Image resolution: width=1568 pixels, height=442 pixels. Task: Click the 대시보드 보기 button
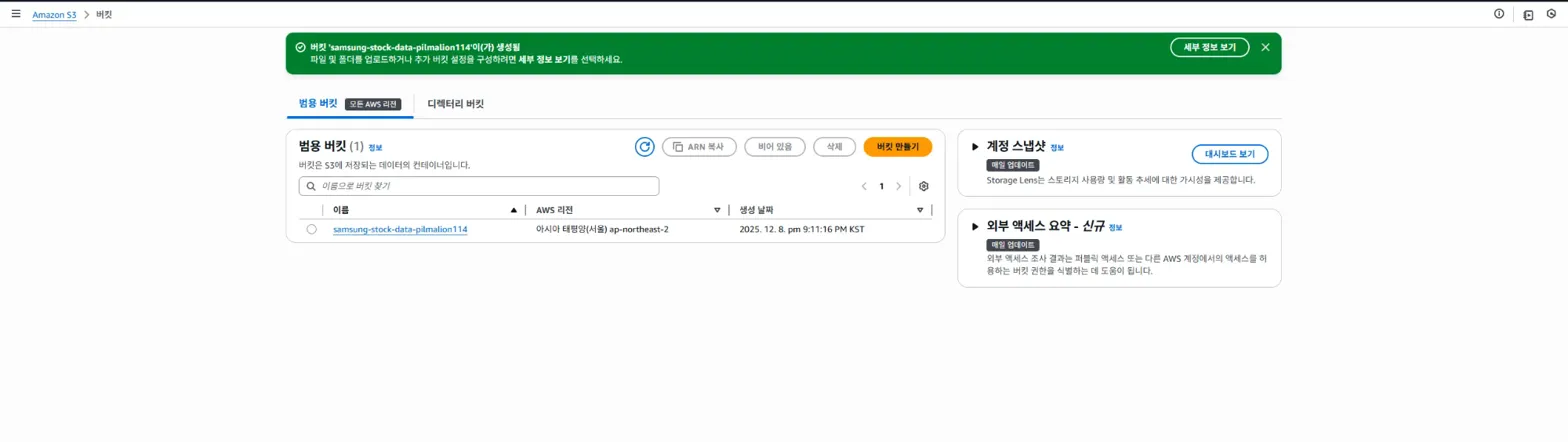pos(1229,154)
